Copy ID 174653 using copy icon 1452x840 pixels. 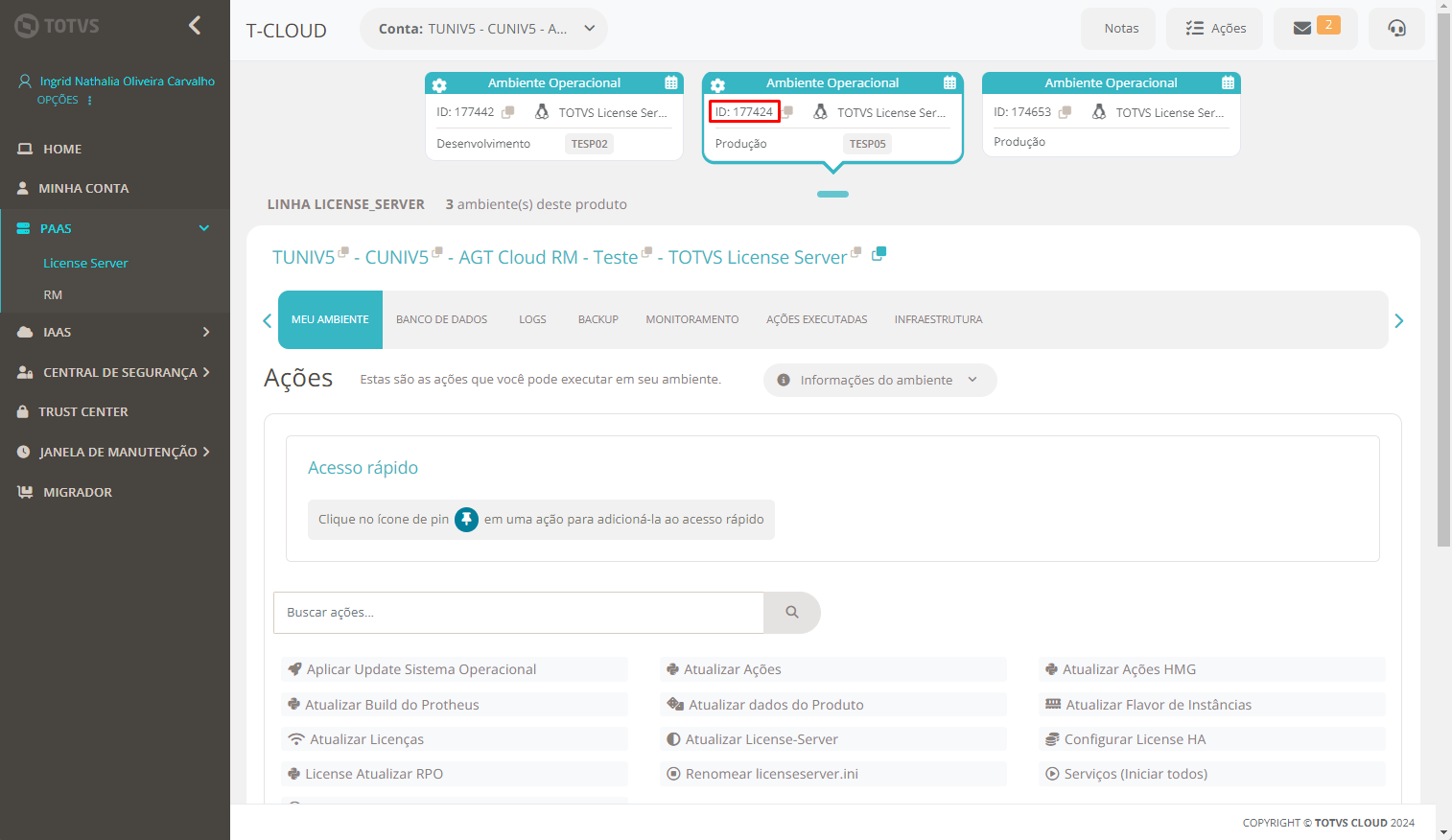coord(1065,112)
